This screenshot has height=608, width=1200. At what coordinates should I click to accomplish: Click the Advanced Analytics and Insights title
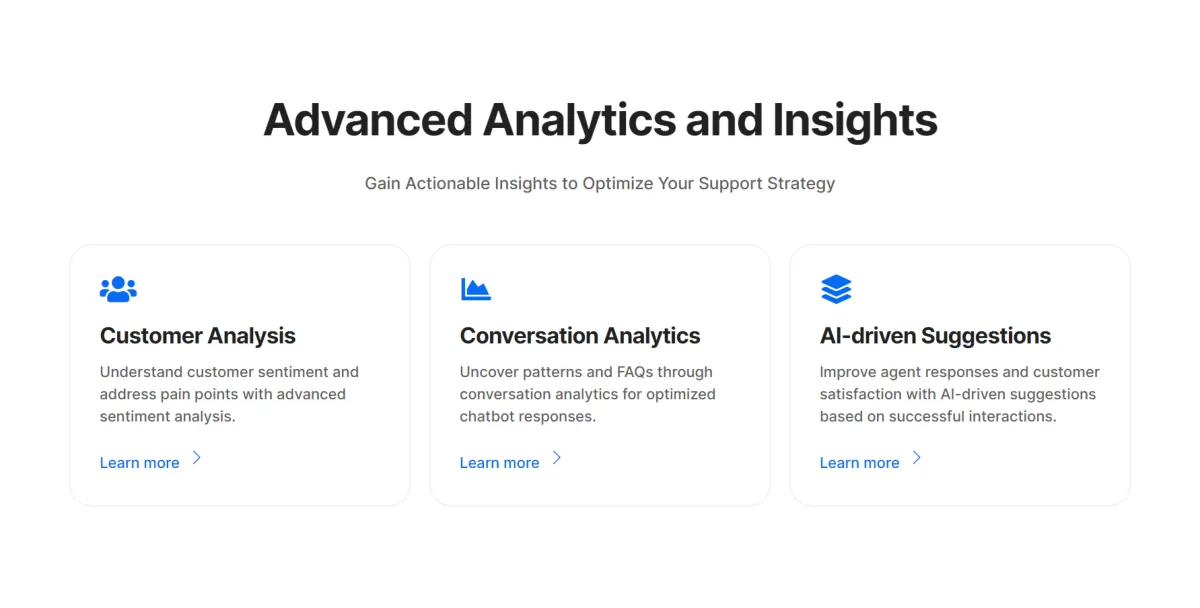[600, 121]
